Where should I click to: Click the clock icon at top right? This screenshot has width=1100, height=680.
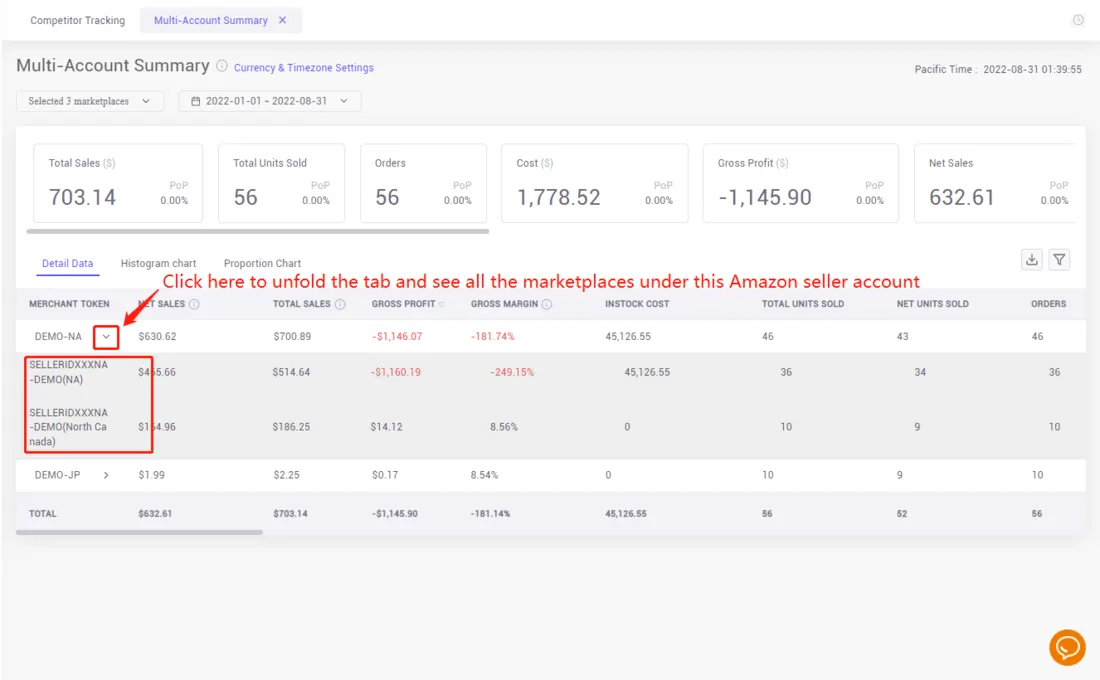[1077, 19]
